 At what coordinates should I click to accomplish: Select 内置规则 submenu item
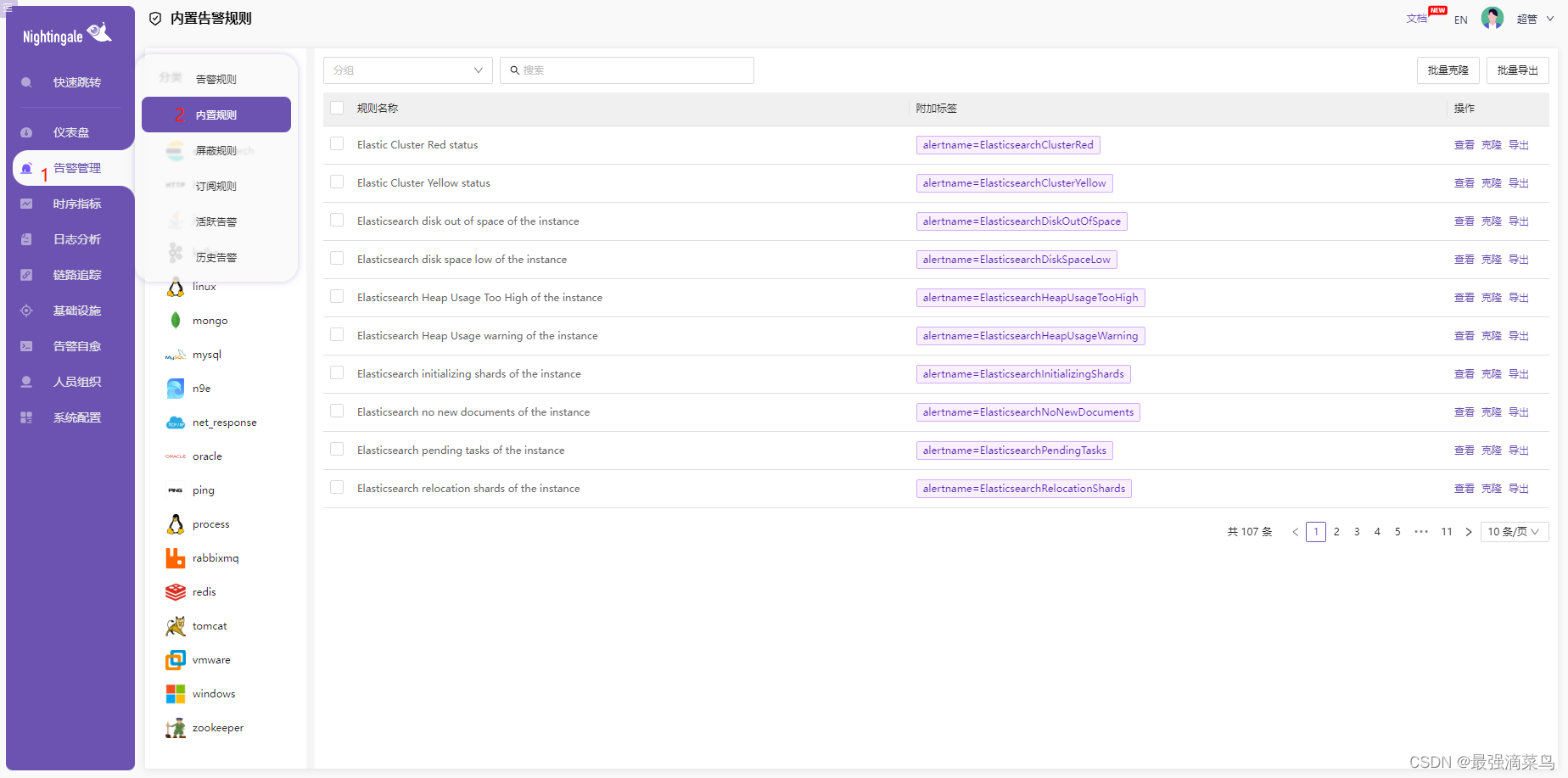(x=216, y=115)
